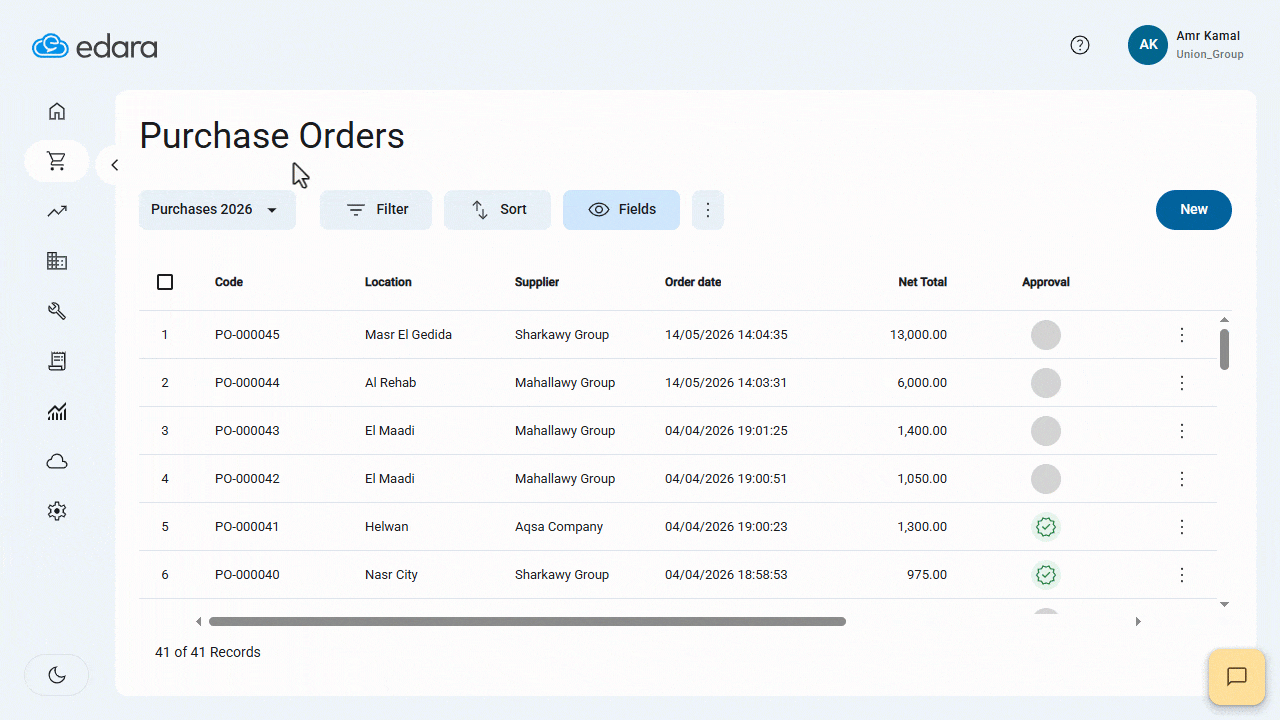Open the reports chart sidebar icon
1280x720 pixels.
coord(57,411)
